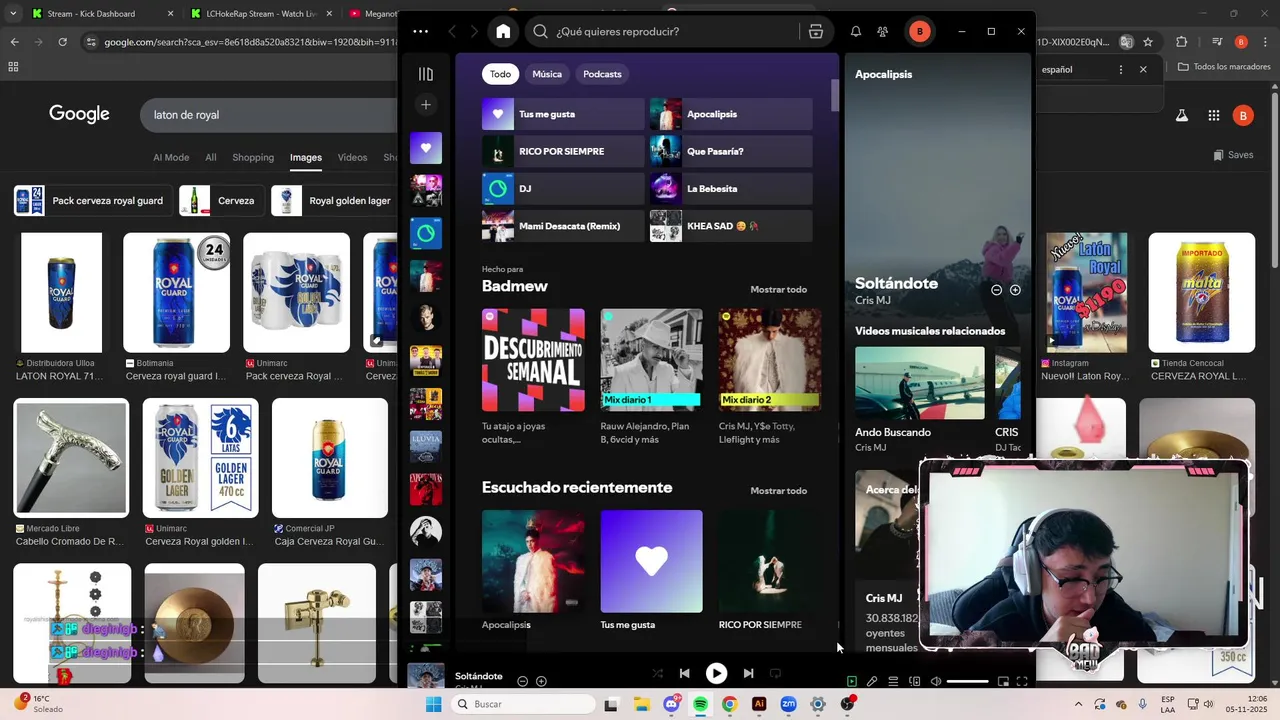Viewport: 1280px width, 720px height.
Task: Open Spotify notifications bell
Action: [856, 31]
